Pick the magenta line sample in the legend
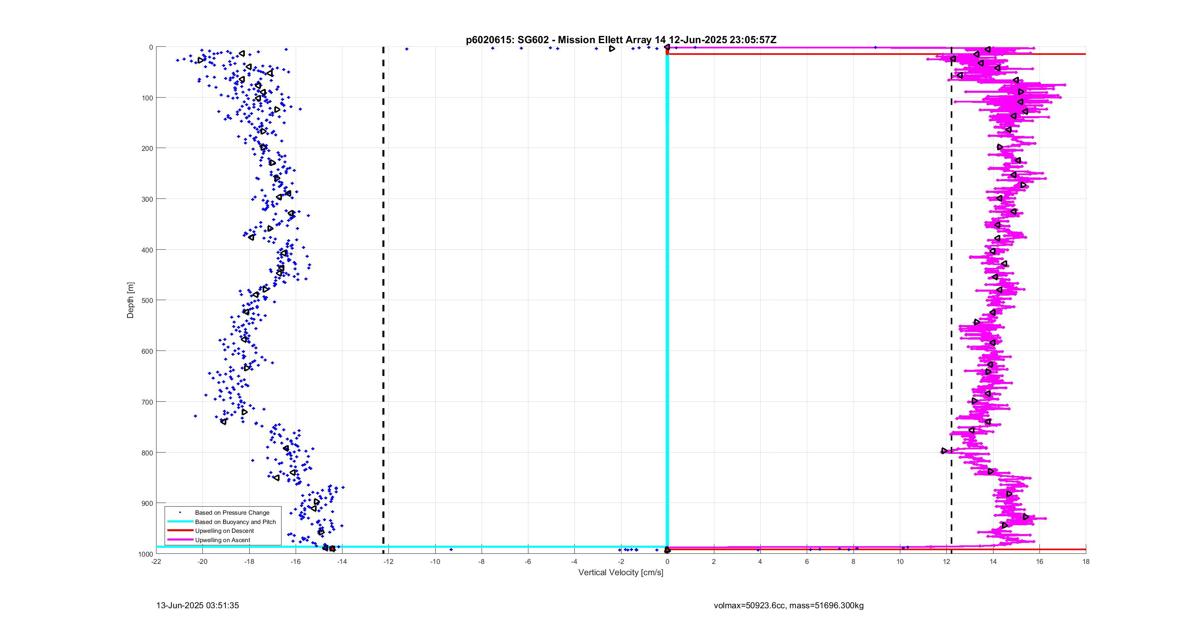Screen dimensions: 1200x622 point(179,540)
